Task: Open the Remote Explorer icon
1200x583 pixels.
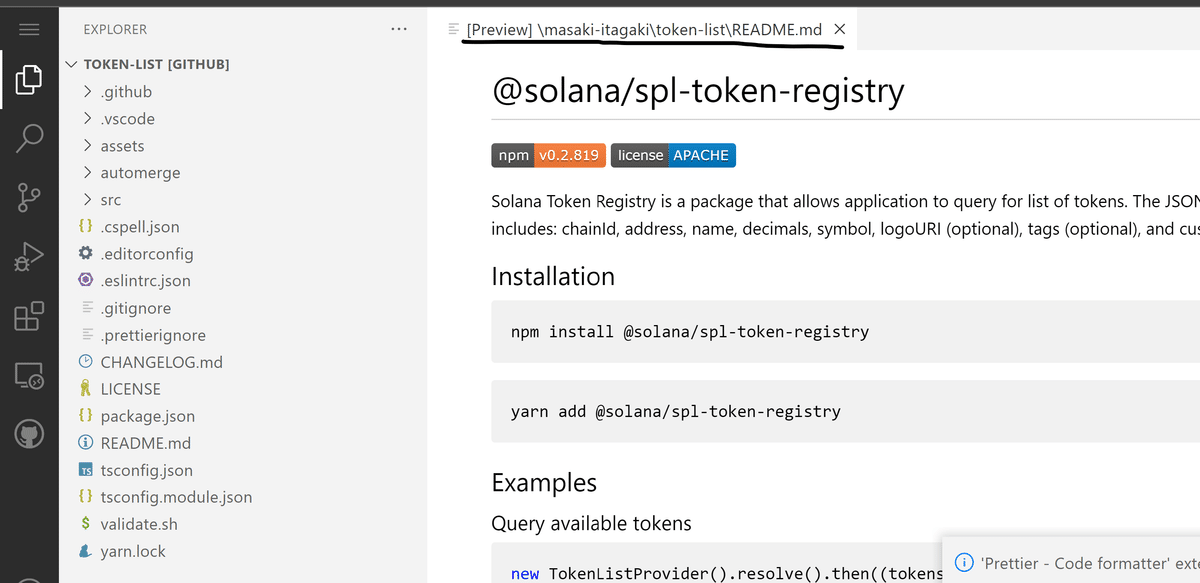Action: (x=29, y=376)
